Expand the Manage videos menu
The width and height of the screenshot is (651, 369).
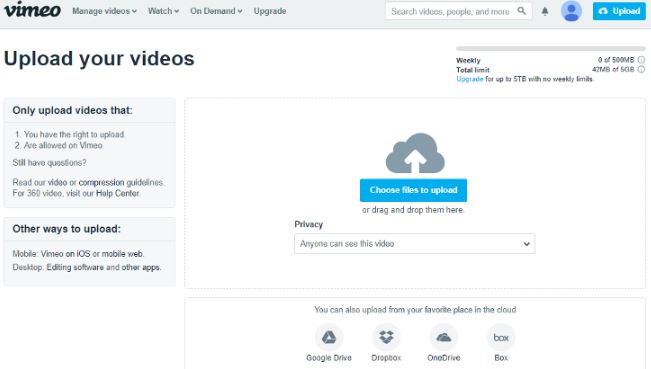(104, 11)
